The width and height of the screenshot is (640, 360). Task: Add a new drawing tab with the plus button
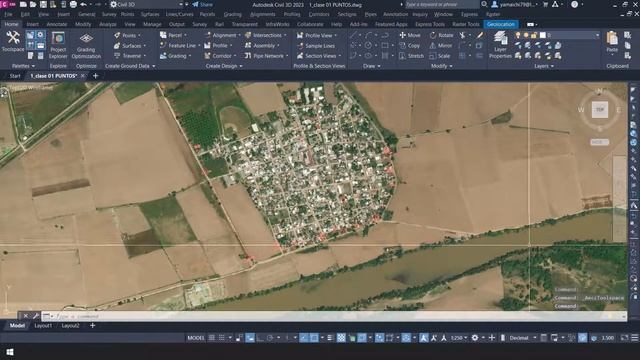pos(96,76)
